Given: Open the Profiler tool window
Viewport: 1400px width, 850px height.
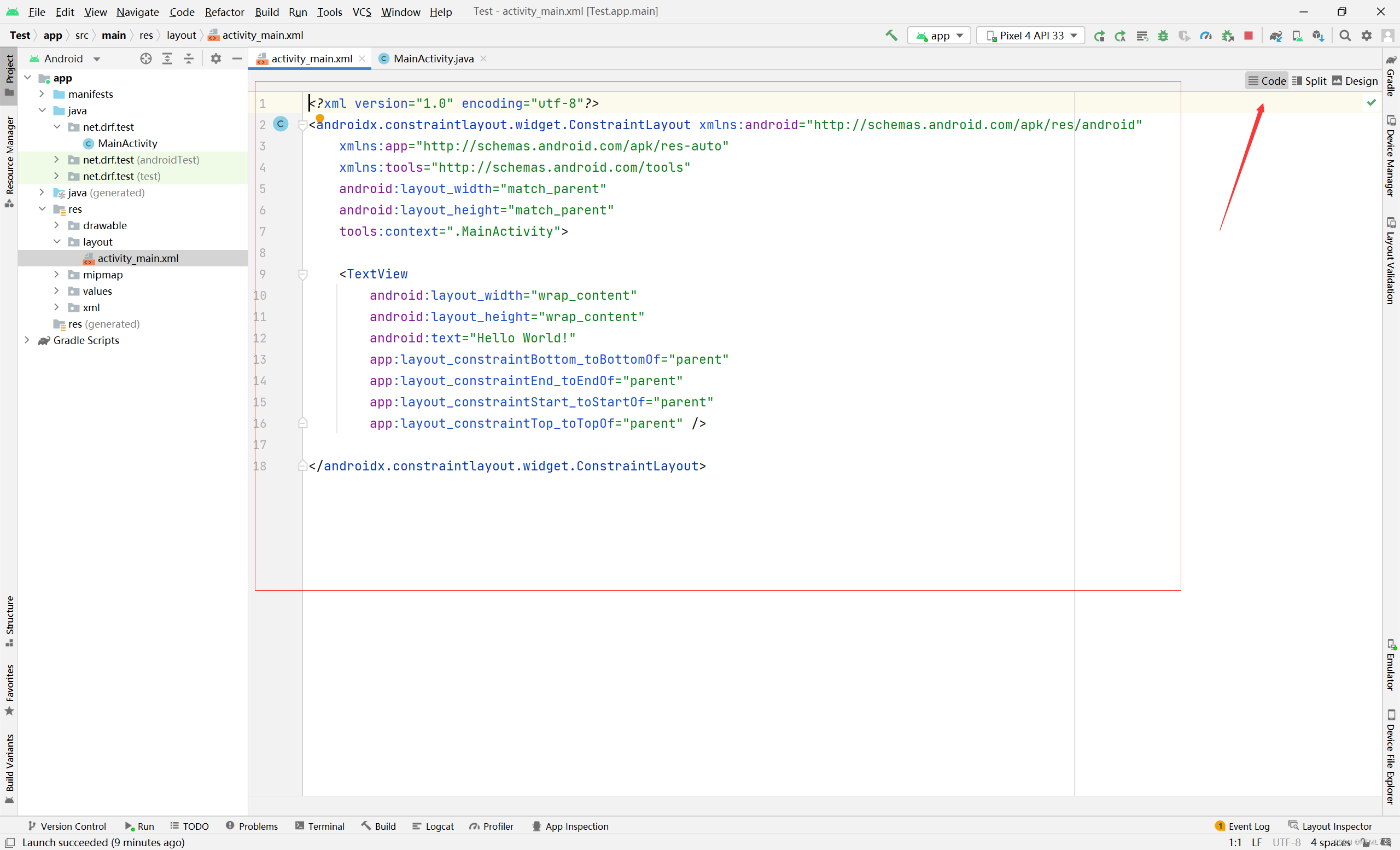Looking at the screenshot, I should [492, 826].
